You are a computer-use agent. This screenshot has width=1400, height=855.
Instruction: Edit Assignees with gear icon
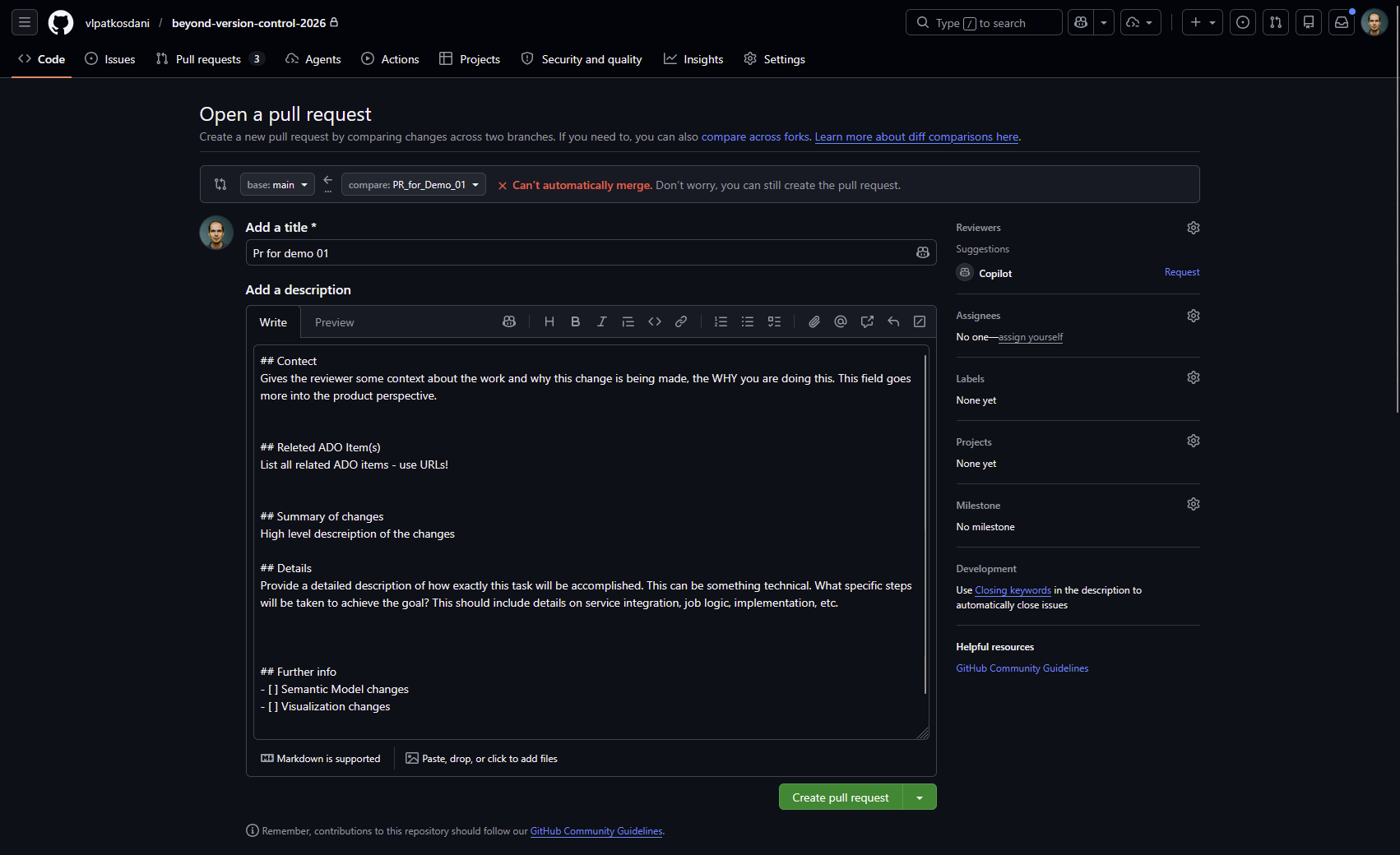click(x=1194, y=316)
